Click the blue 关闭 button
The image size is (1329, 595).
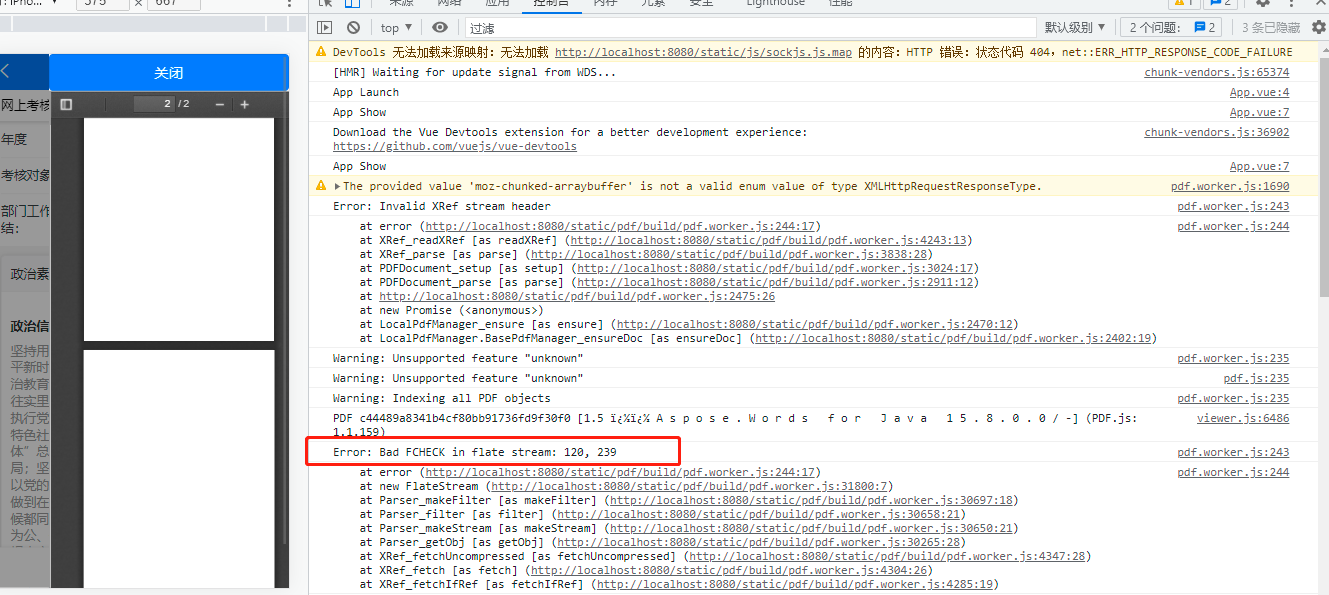tap(168, 73)
